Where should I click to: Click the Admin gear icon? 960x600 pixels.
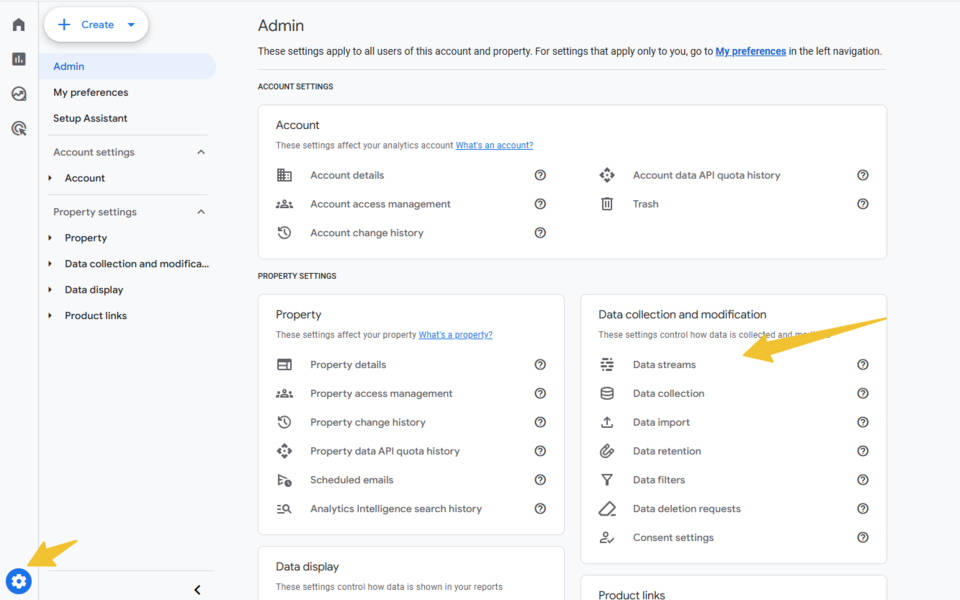pyautogui.click(x=19, y=580)
